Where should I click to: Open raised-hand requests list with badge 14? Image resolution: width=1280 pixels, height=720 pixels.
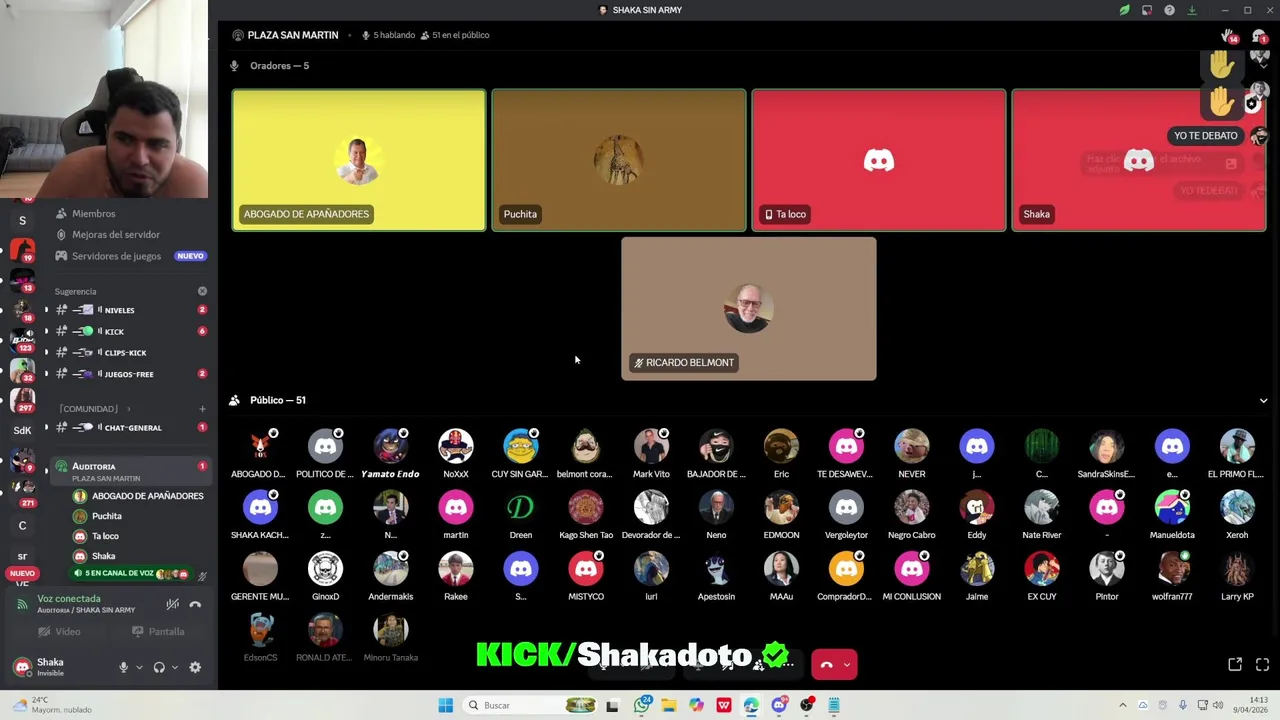[x=1229, y=37]
